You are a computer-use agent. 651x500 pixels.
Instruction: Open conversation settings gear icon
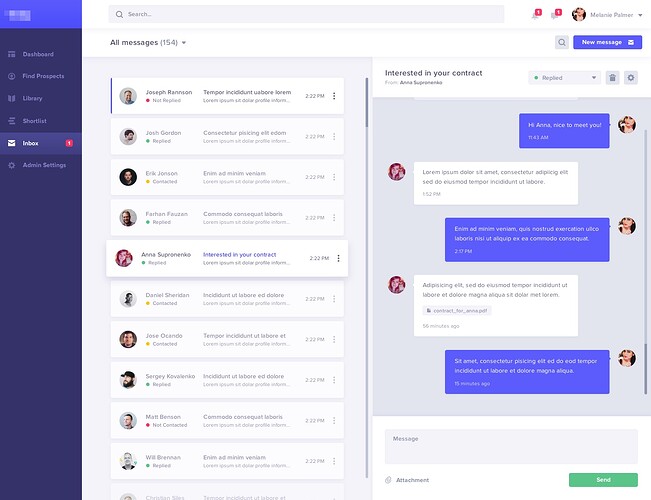pos(631,78)
